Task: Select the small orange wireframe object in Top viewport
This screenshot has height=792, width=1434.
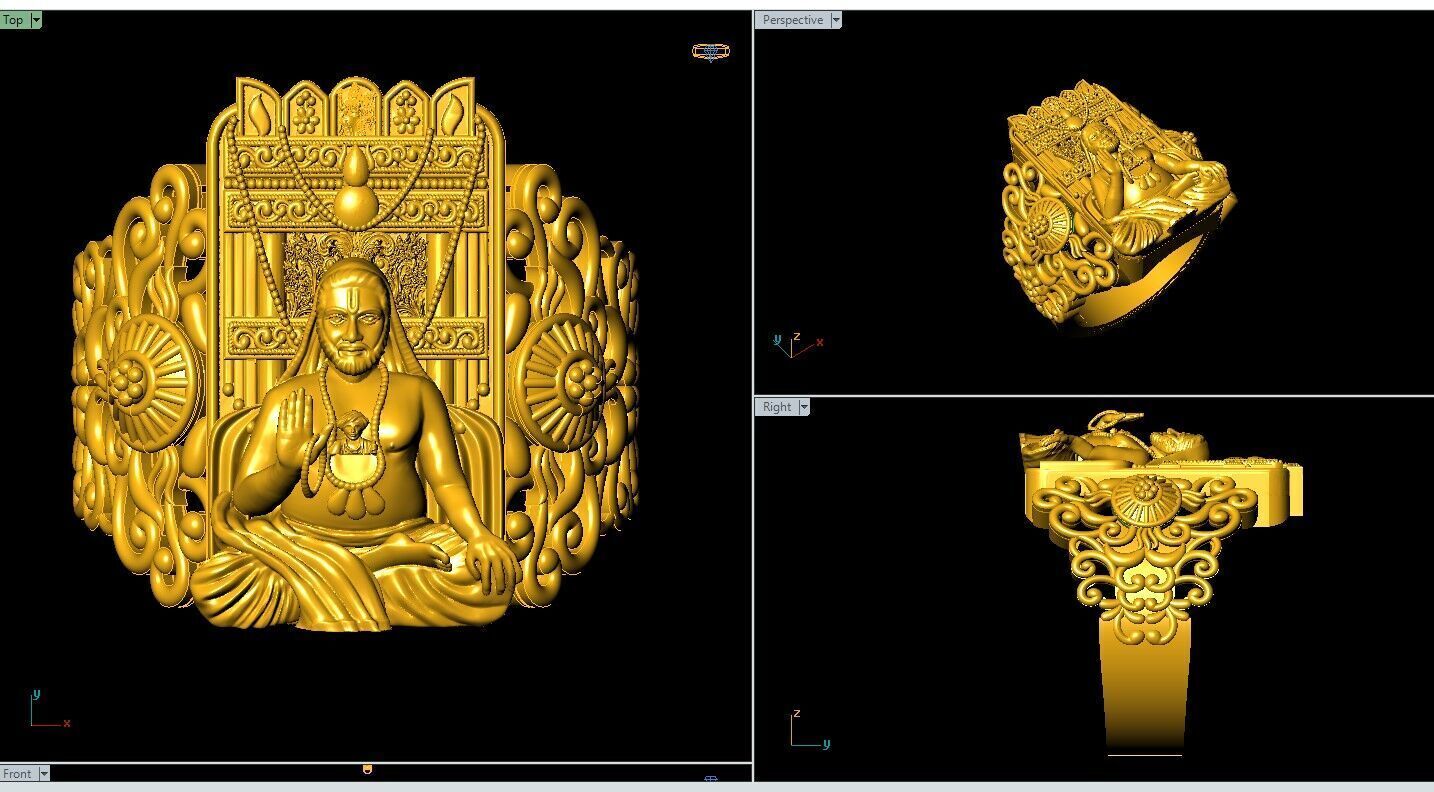Action: tap(711, 51)
